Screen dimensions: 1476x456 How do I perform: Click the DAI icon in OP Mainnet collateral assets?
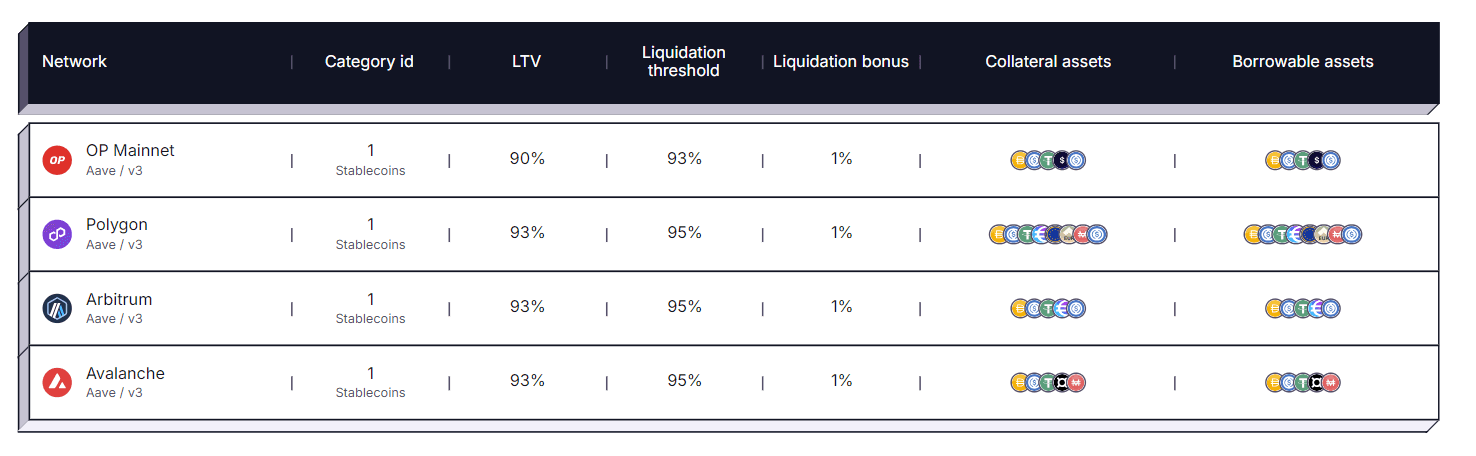pyautogui.click(x=1020, y=160)
